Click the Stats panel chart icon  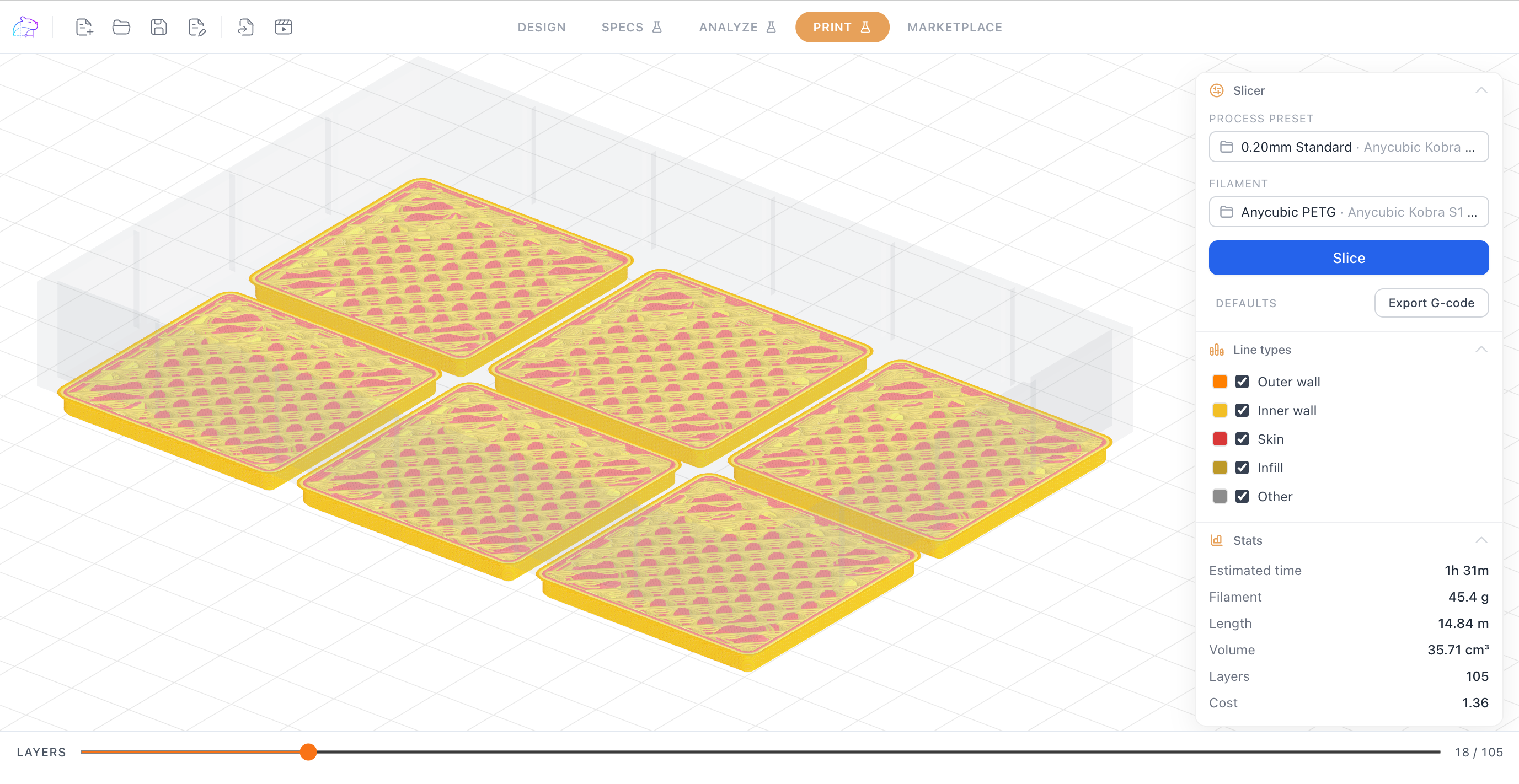click(x=1217, y=540)
